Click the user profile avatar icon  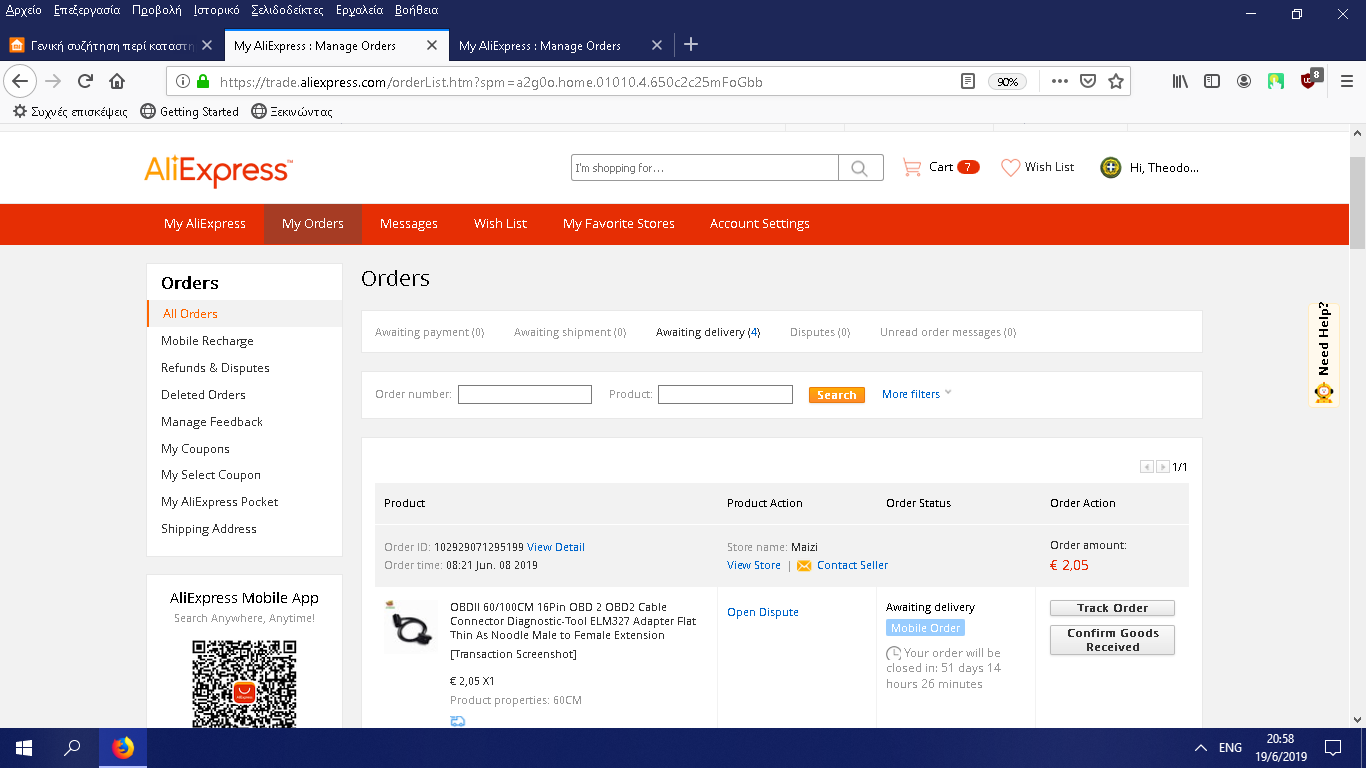point(1110,168)
